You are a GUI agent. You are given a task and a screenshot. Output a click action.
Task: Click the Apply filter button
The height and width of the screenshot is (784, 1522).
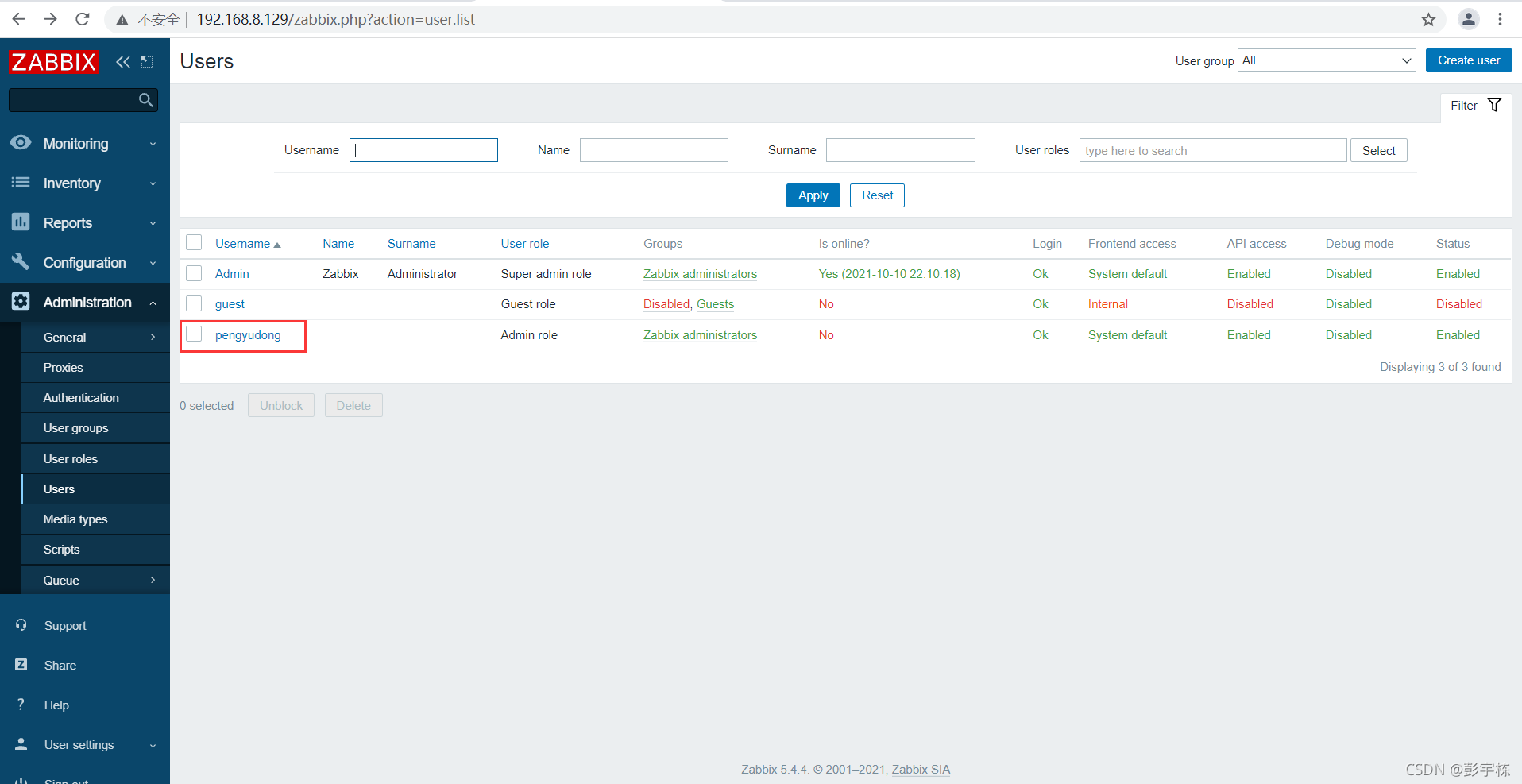click(813, 195)
